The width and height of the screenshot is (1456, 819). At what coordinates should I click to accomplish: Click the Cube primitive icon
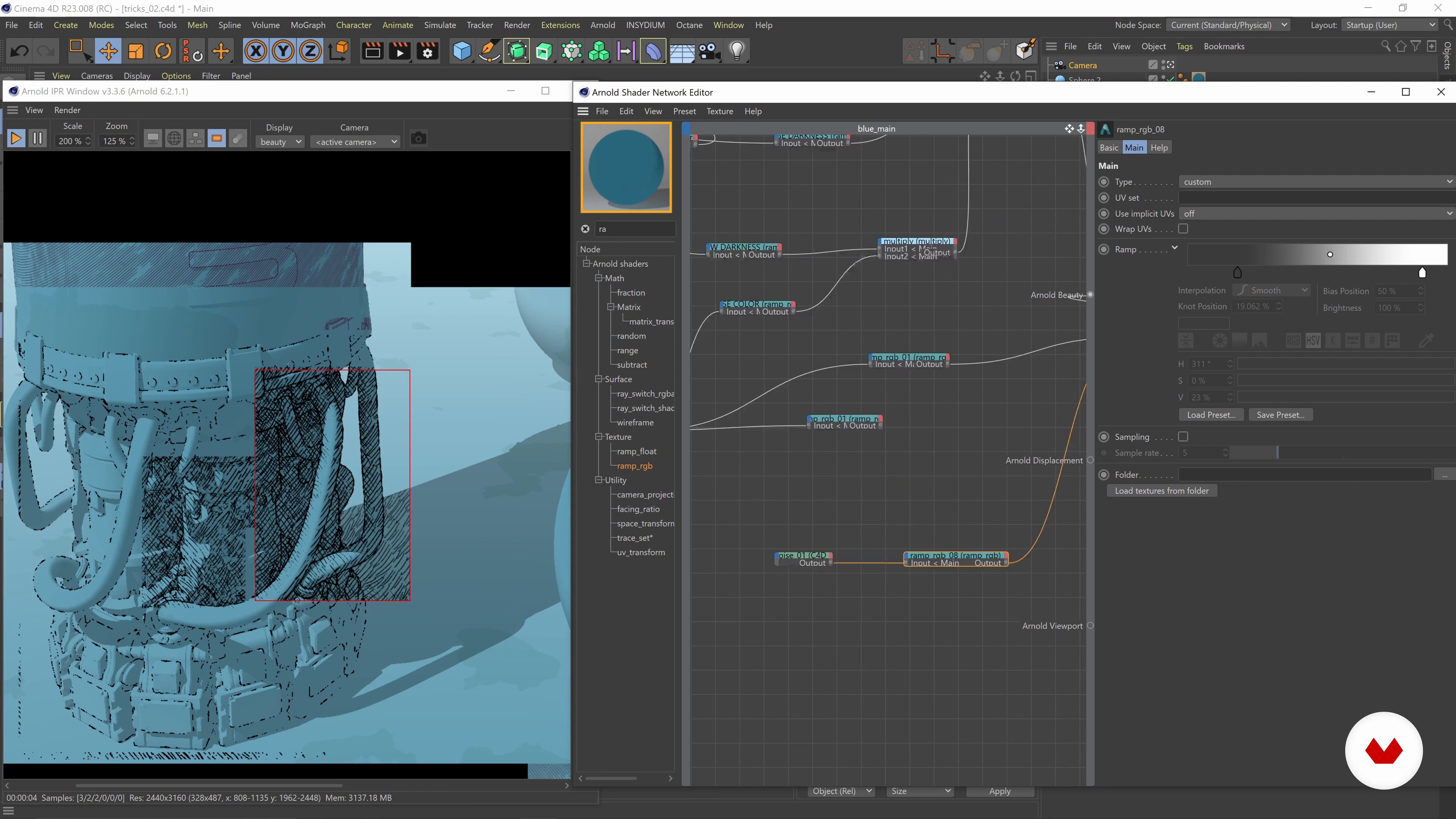click(462, 52)
